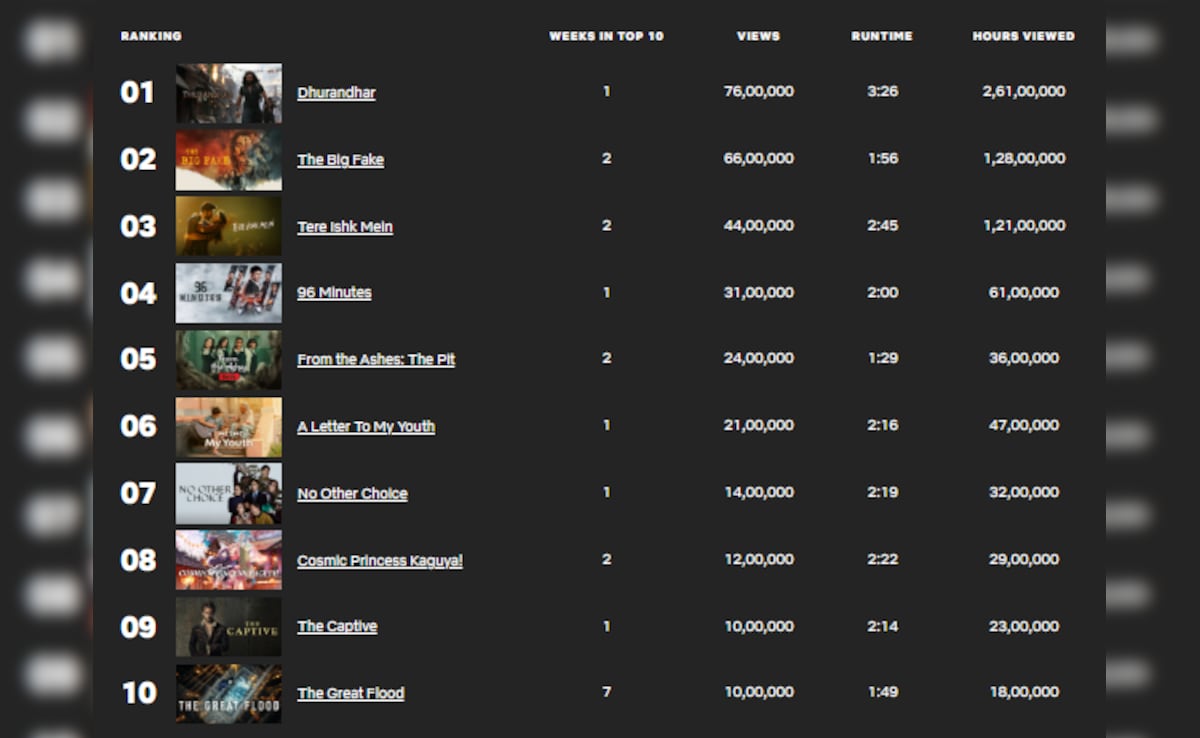Open No Other Choice link
The image size is (1200, 738).
click(352, 494)
